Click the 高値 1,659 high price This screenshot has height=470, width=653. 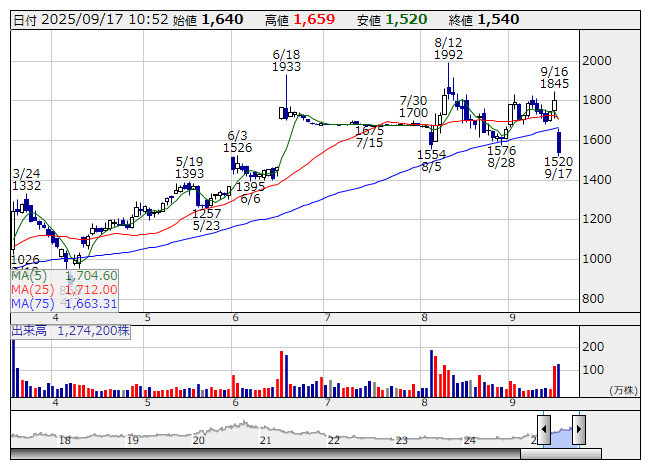coord(300,20)
